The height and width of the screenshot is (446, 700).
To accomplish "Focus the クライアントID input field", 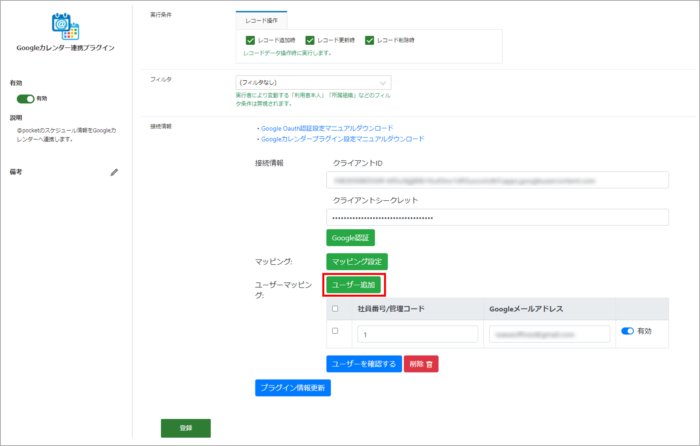I will click(497, 180).
